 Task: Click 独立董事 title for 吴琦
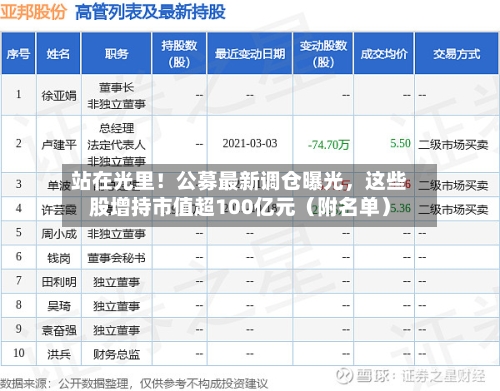point(116,306)
